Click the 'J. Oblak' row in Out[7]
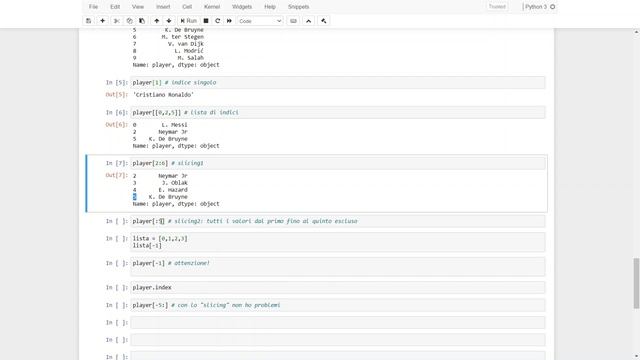 (160, 183)
